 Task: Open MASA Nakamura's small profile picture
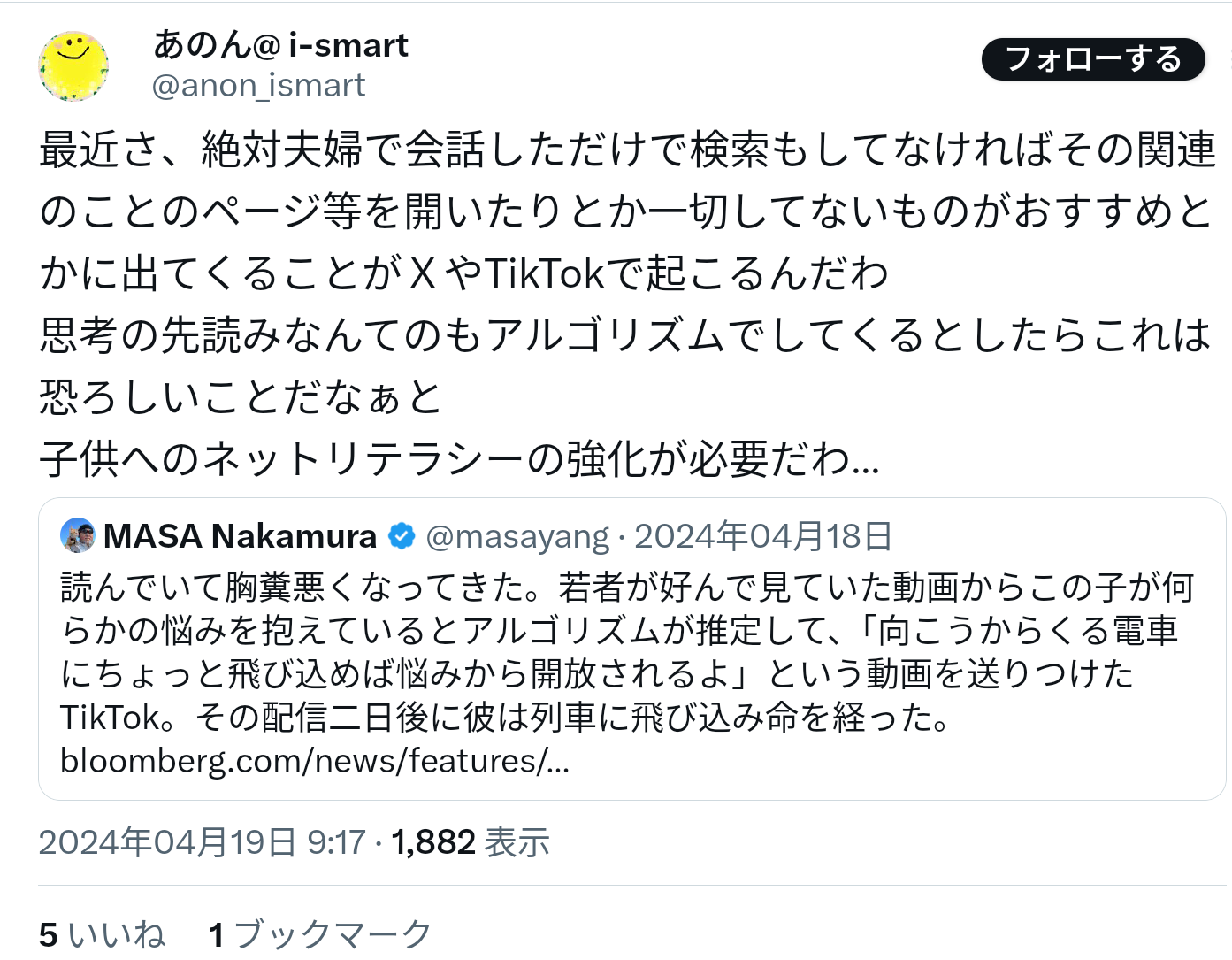point(78,535)
